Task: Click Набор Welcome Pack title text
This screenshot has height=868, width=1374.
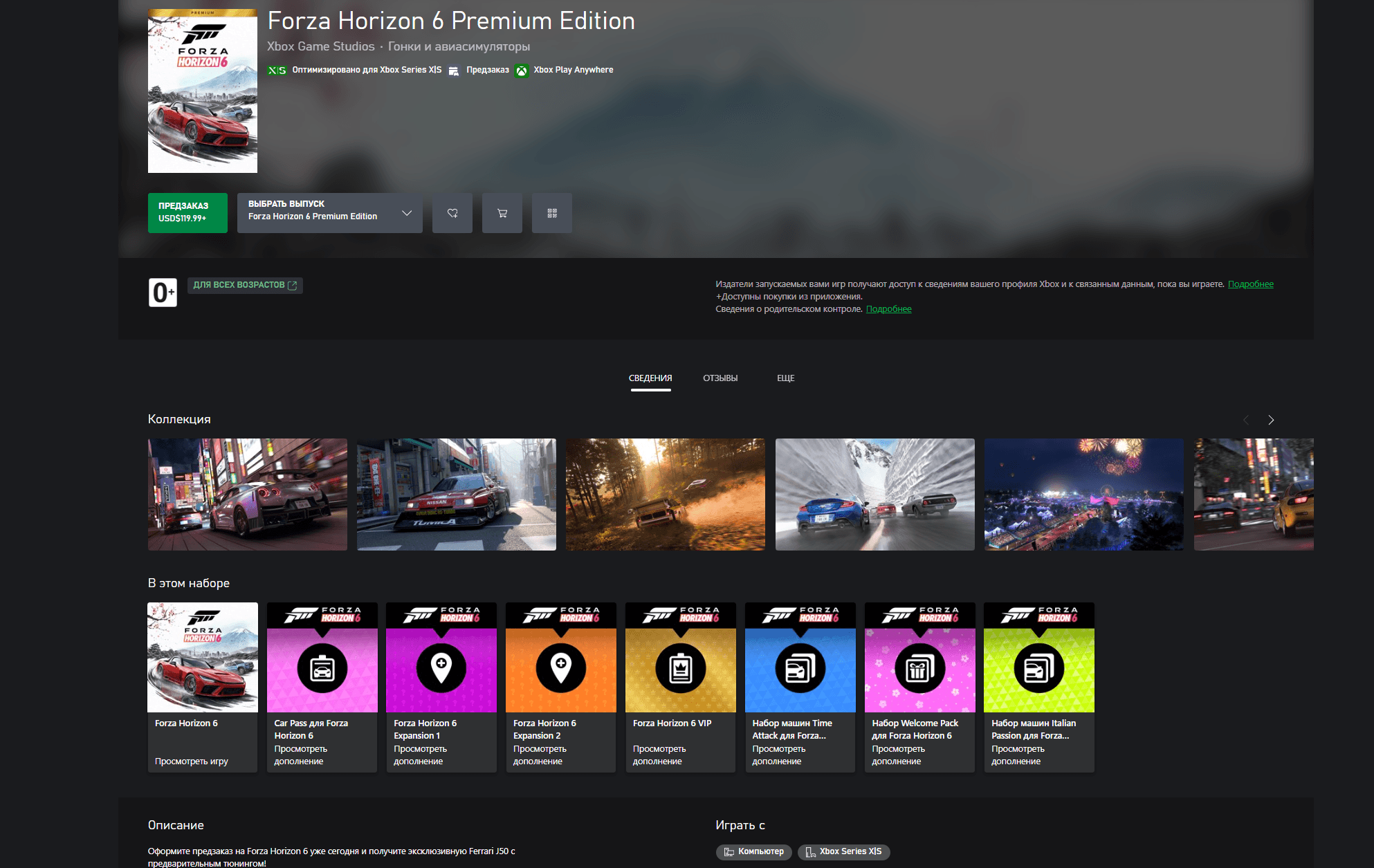Action: [915, 730]
